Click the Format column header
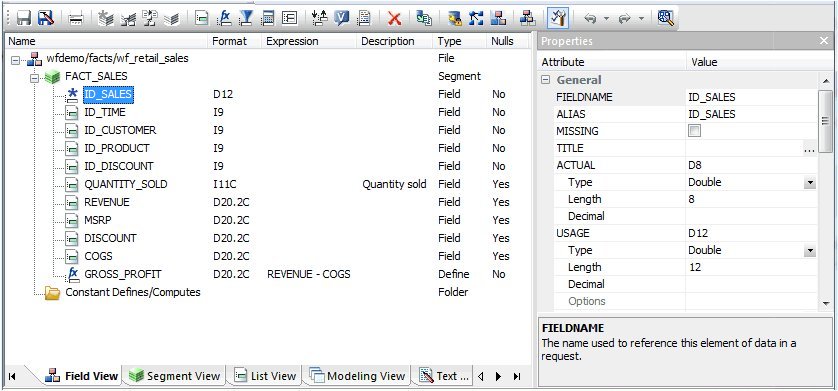The width and height of the screenshot is (838, 391). tap(235, 41)
